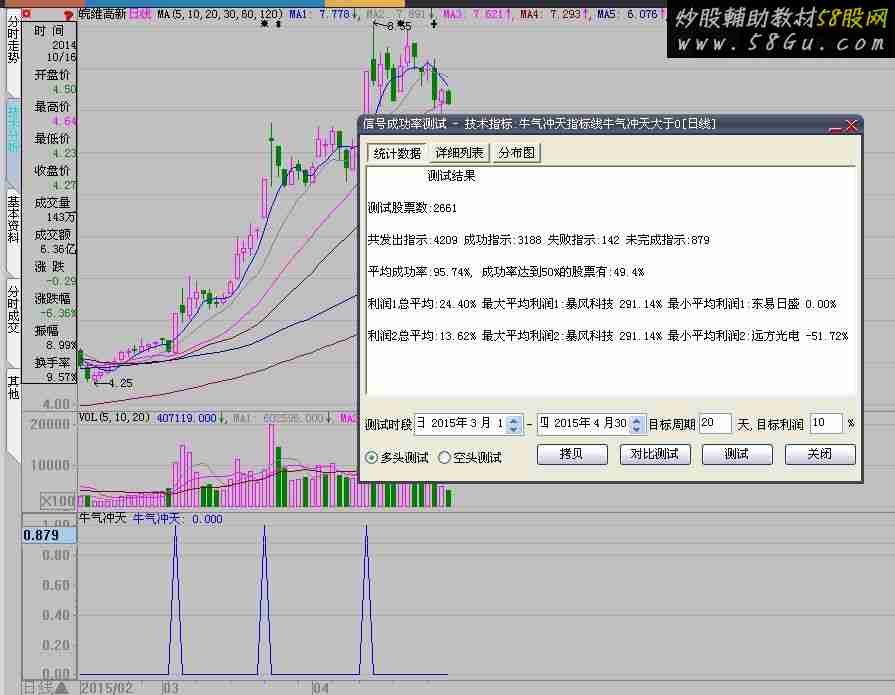The width and height of the screenshot is (895, 695).
Task: Click the 共发出指示:4209 text
Action: (x=413, y=240)
